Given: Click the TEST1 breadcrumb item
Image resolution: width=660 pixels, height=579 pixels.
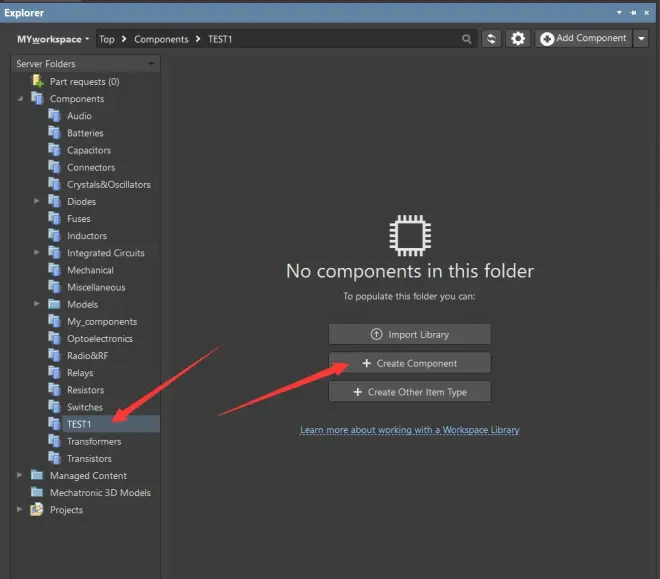Looking at the screenshot, I should pyautogui.click(x=220, y=39).
